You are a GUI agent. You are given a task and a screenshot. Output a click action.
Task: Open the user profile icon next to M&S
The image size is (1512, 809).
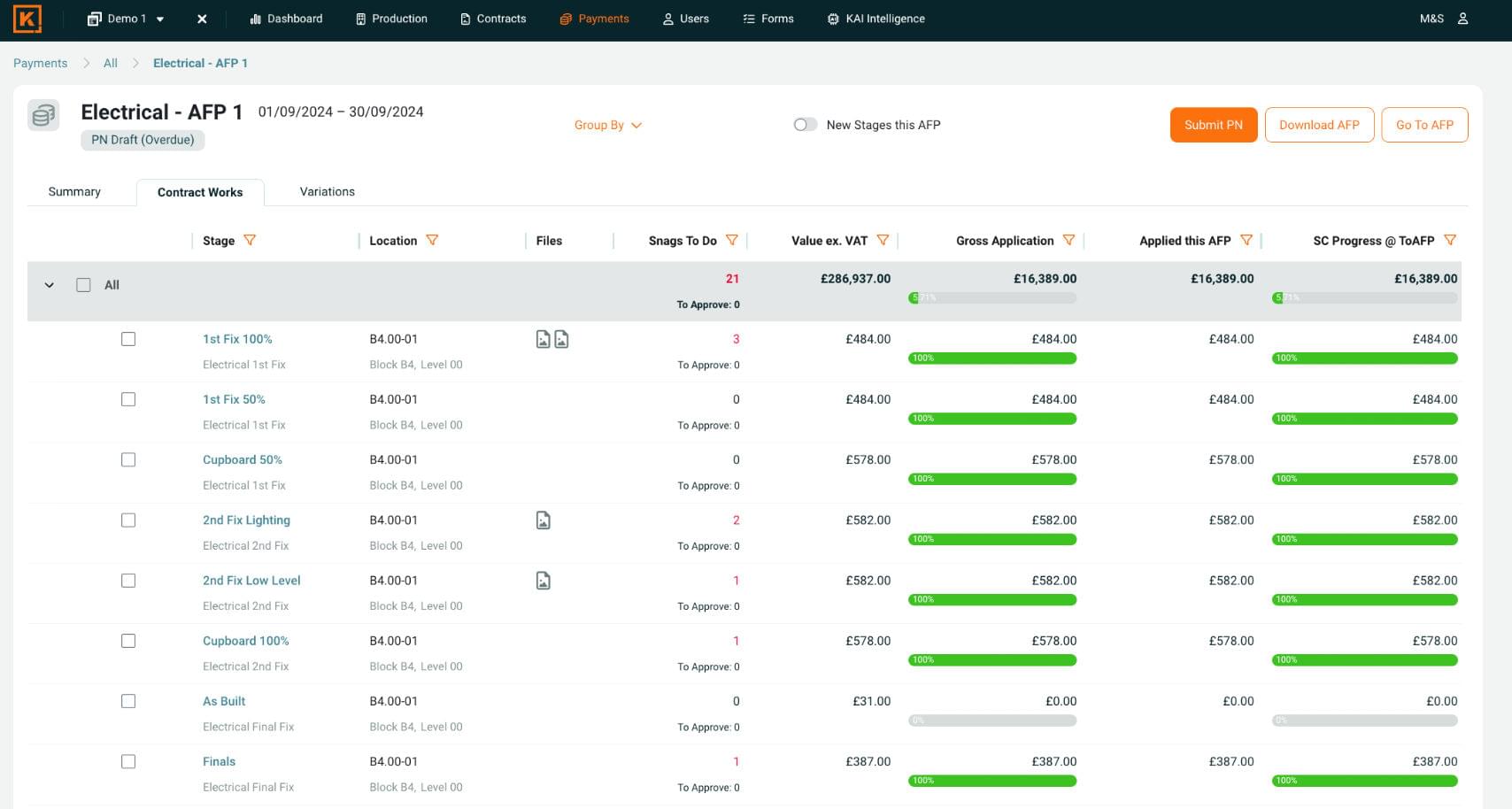click(1462, 19)
